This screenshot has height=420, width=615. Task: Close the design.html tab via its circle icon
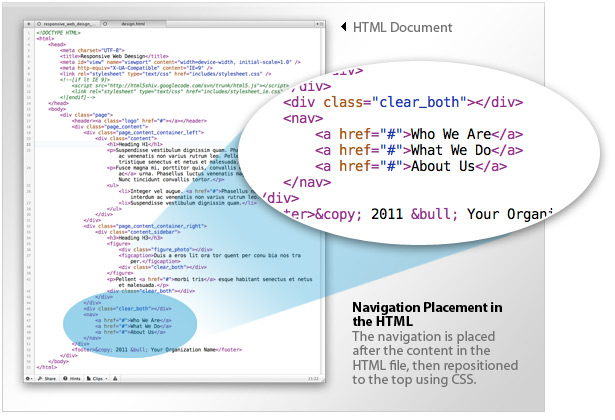tap(105, 24)
